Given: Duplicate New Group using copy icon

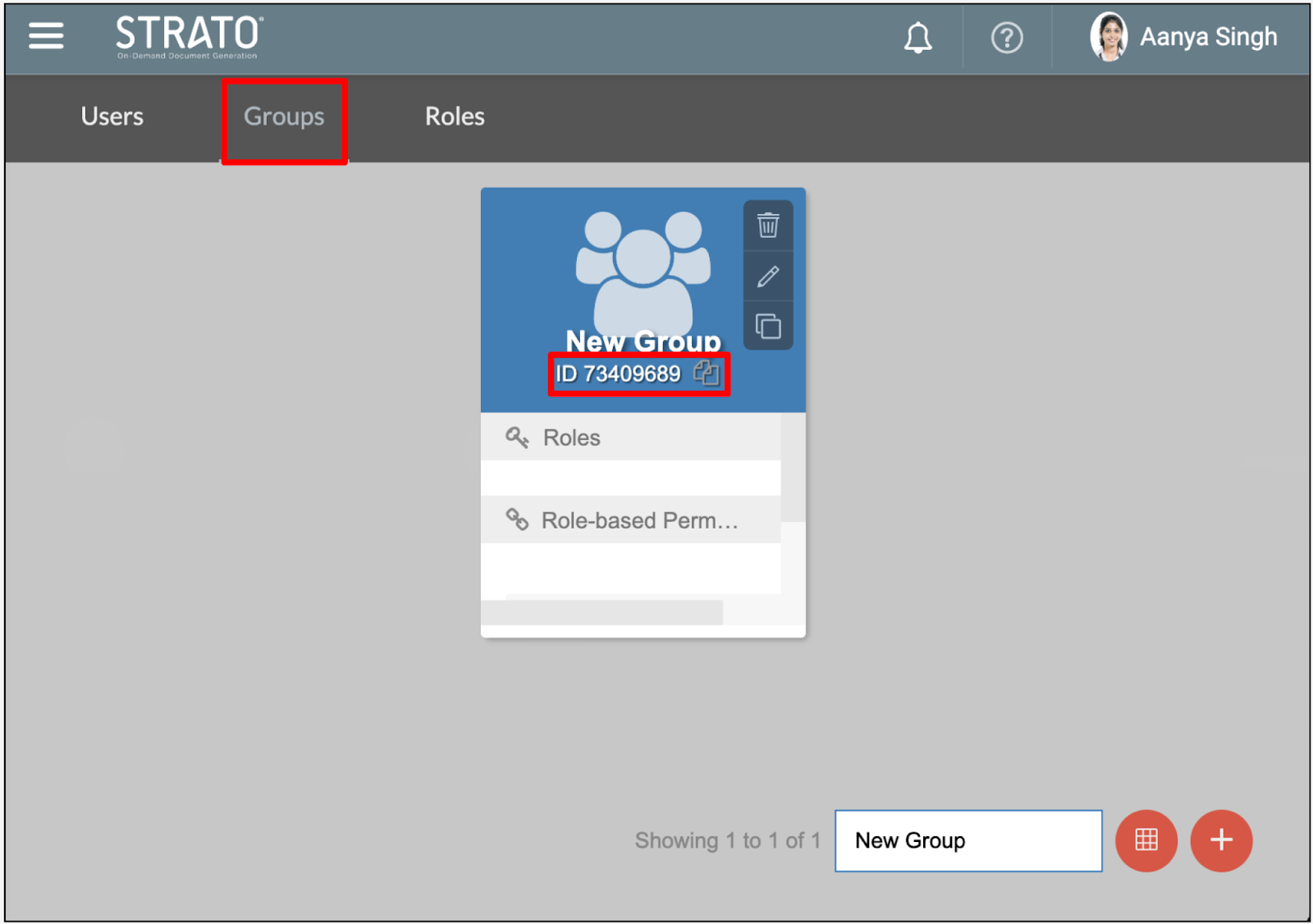Looking at the screenshot, I should tap(768, 327).
